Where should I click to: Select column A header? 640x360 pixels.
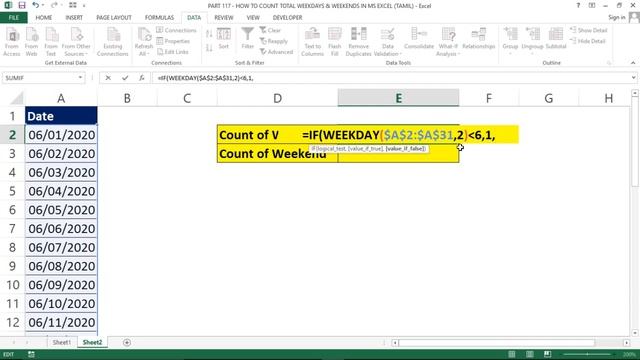61,98
